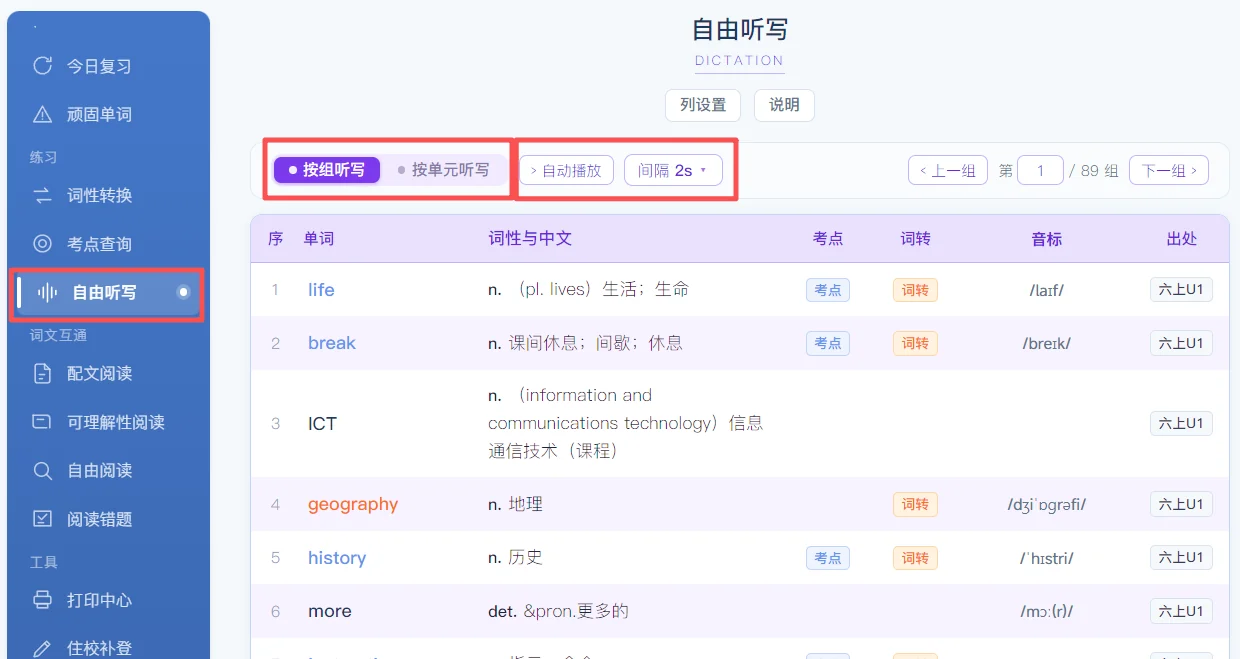Click the 今日复习 refresh icon
1240x659 pixels.
click(42, 66)
